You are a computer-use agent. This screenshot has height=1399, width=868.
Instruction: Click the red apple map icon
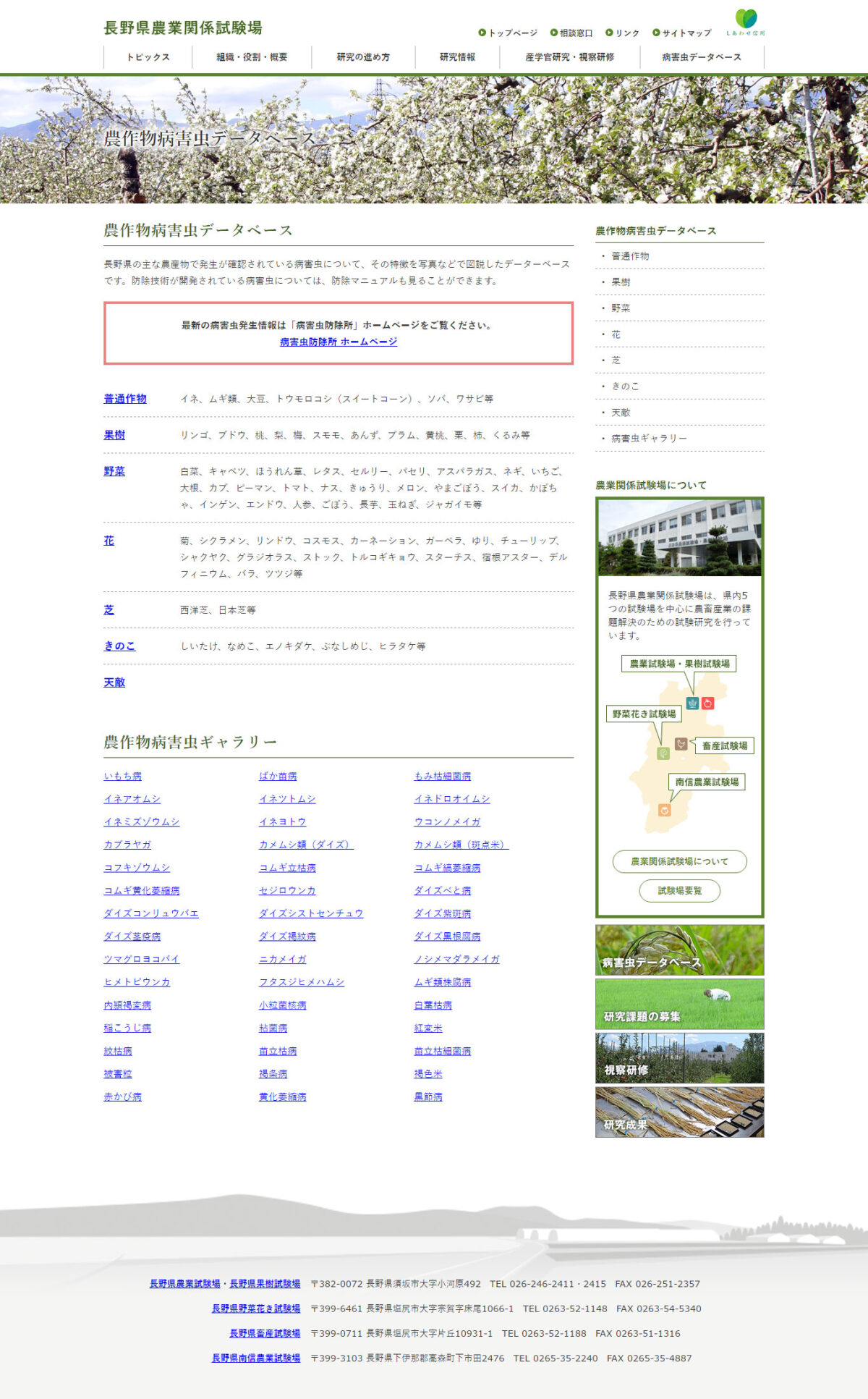pos(708,703)
